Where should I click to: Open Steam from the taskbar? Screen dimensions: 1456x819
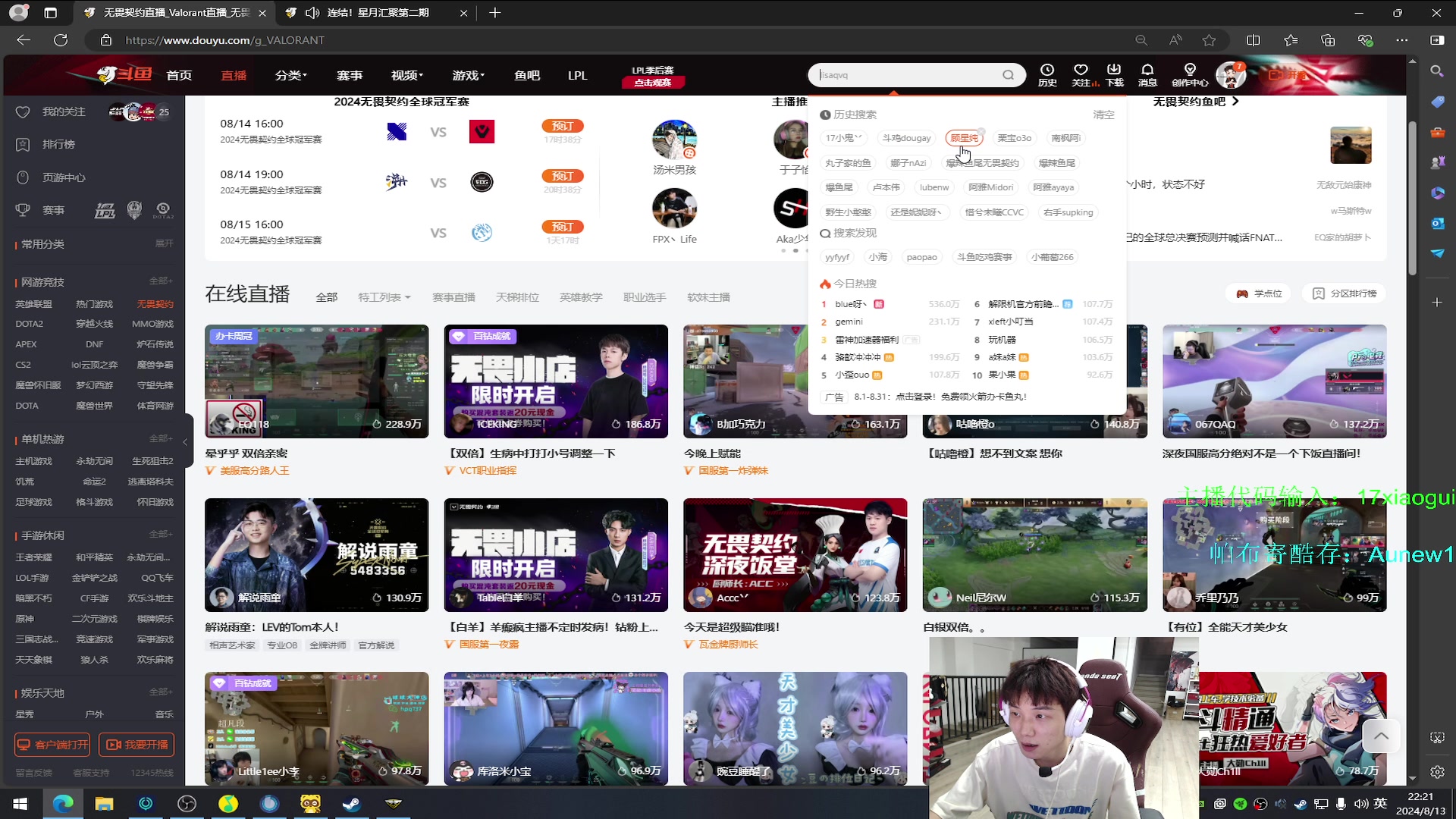[351, 803]
